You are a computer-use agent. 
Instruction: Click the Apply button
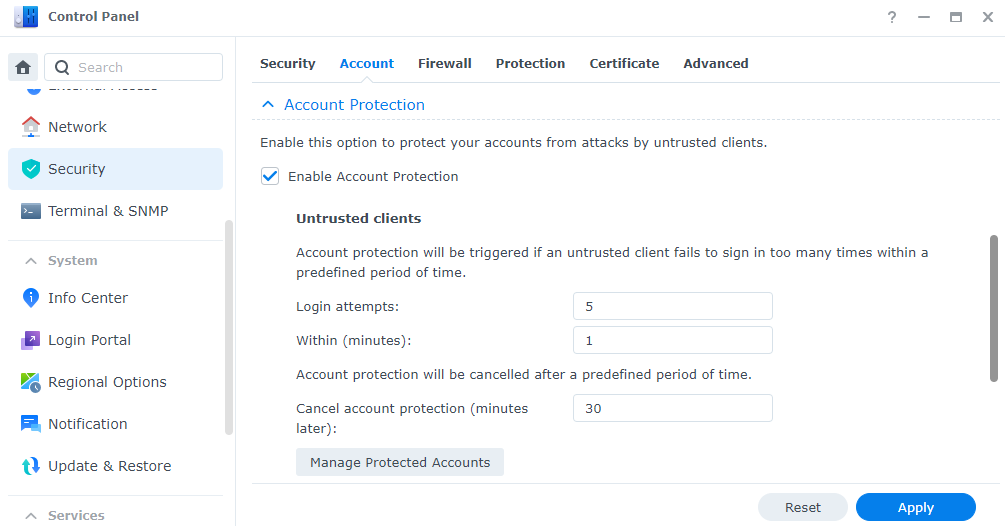916,507
